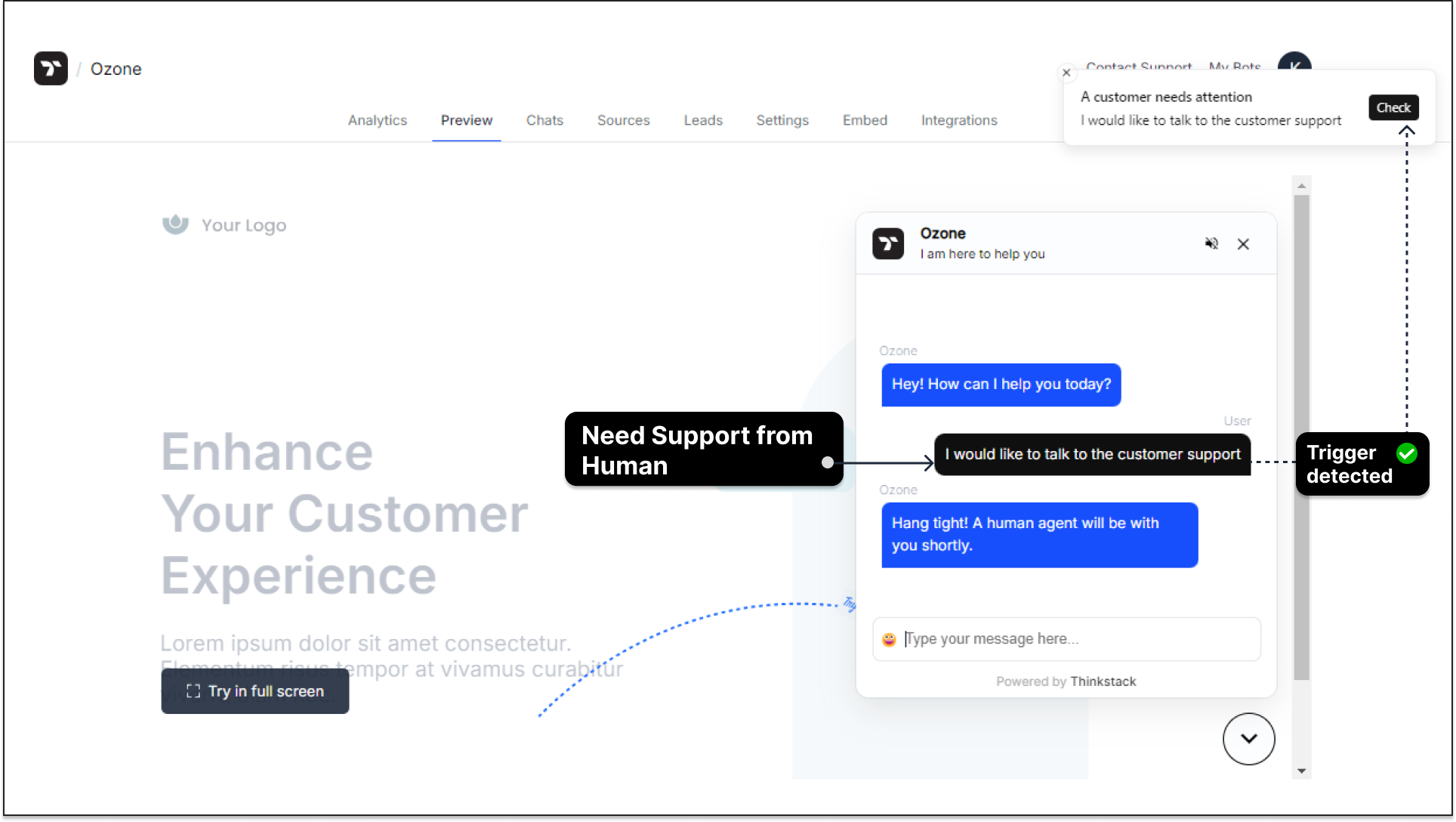Toggle the Trigger detected green checkmark
This screenshot has height=822, width=1456.
click(x=1407, y=453)
